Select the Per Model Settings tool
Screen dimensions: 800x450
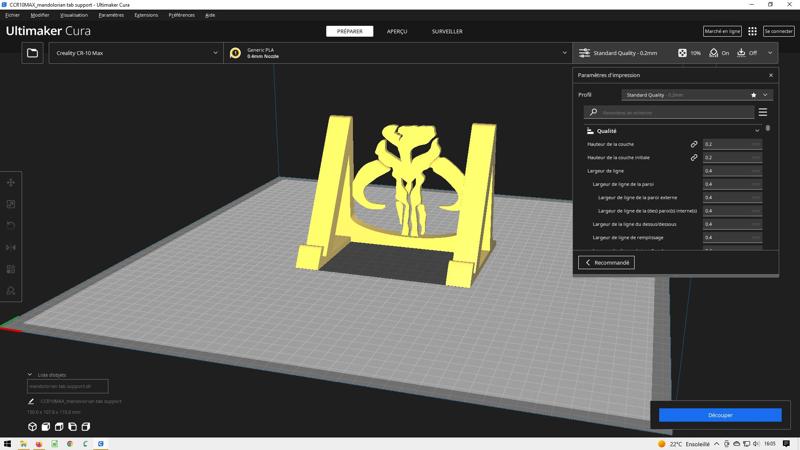point(11,269)
